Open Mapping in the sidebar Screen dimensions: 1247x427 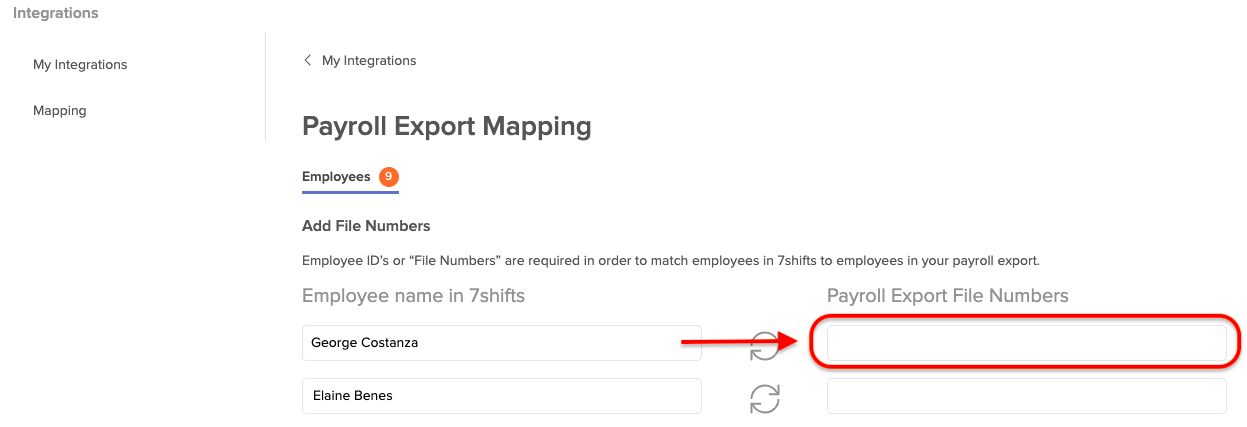click(60, 110)
